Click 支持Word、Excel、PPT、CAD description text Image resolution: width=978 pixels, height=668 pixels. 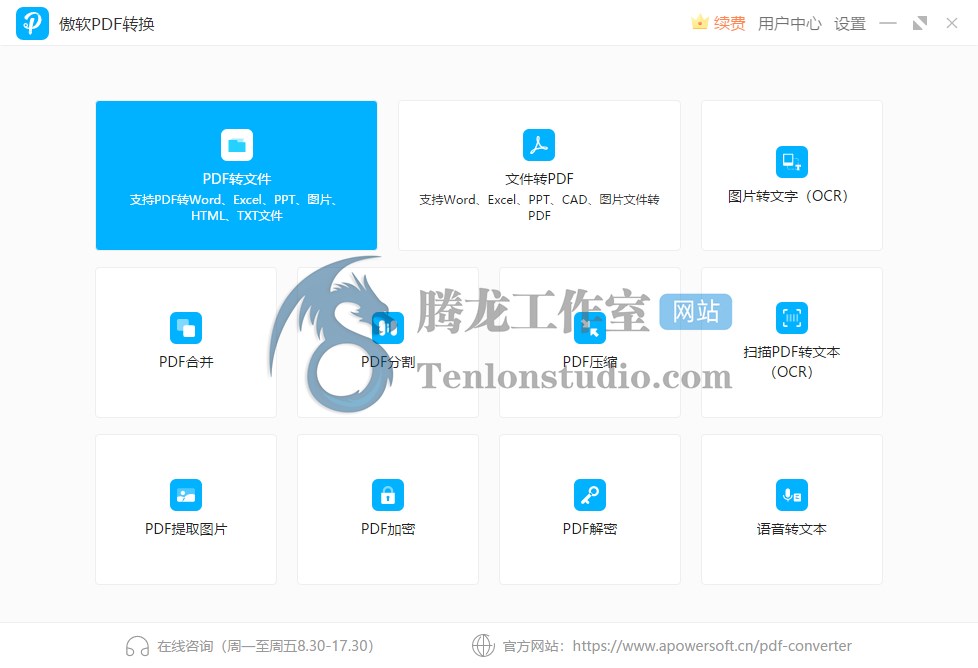539,208
